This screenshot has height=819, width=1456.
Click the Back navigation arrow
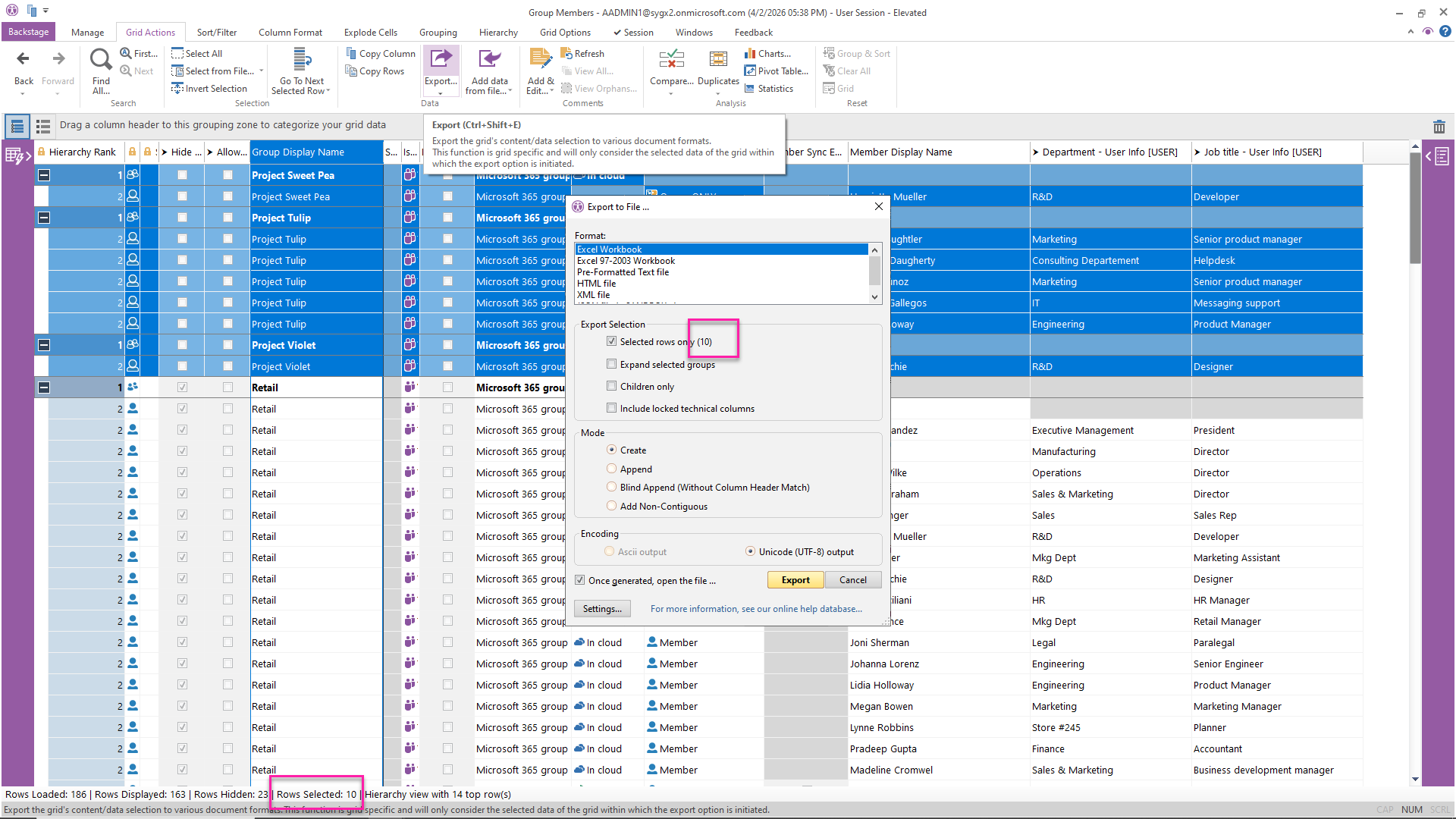[24, 59]
